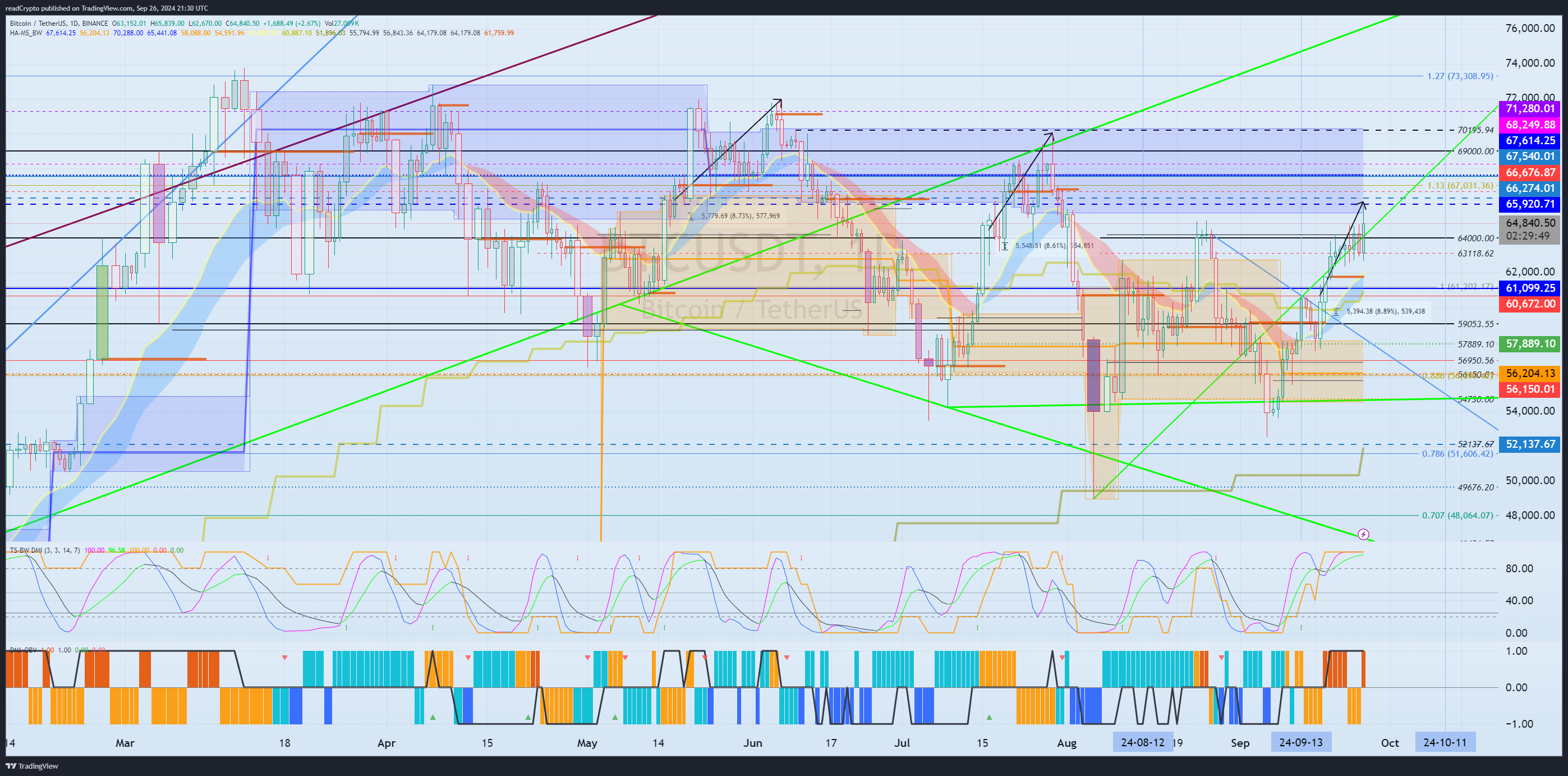Select the blue 61,099.25 price tag
The image size is (1568, 776).
[1530, 288]
